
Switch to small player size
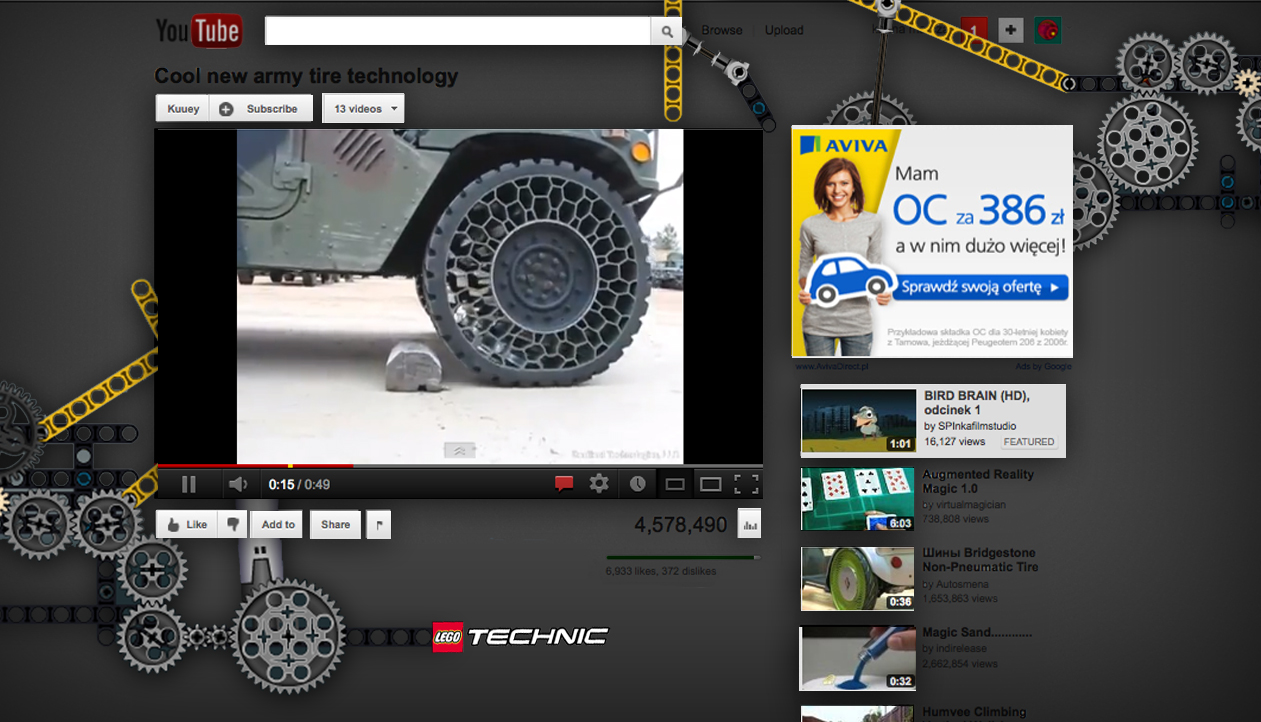[675, 485]
